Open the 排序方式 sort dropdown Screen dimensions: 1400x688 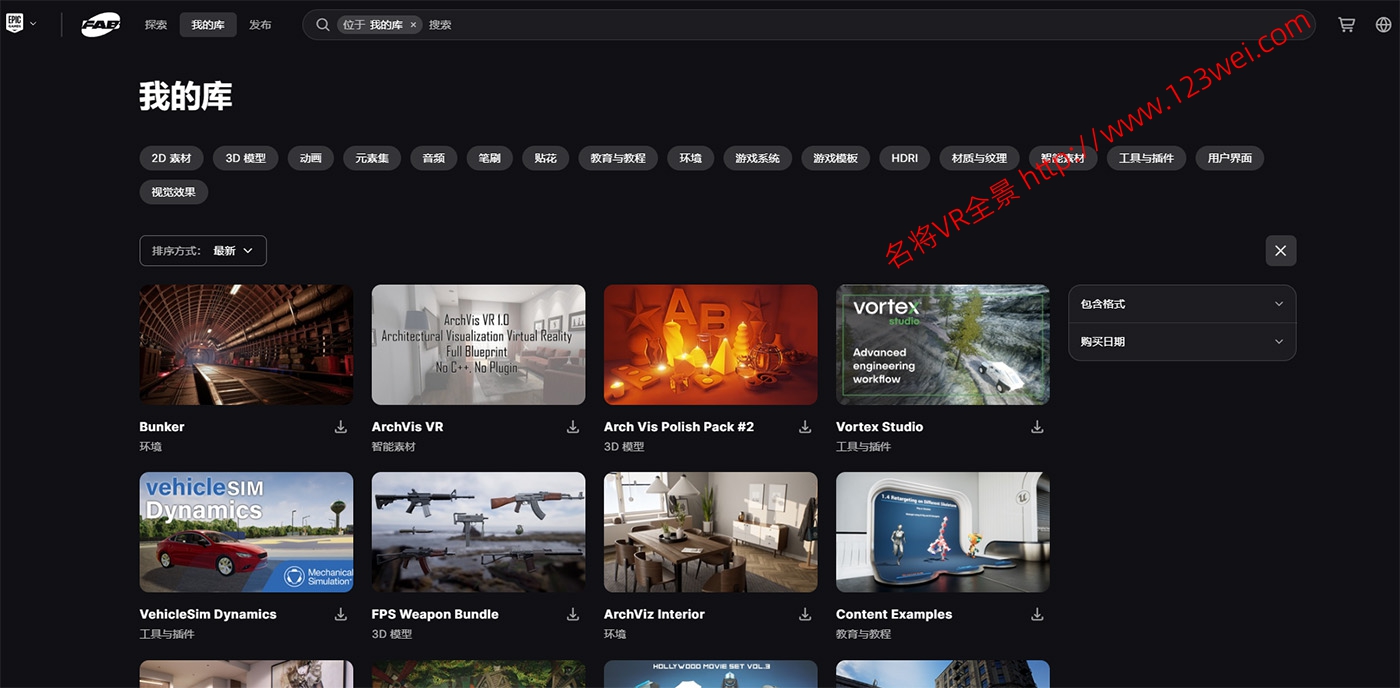[x=203, y=251]
